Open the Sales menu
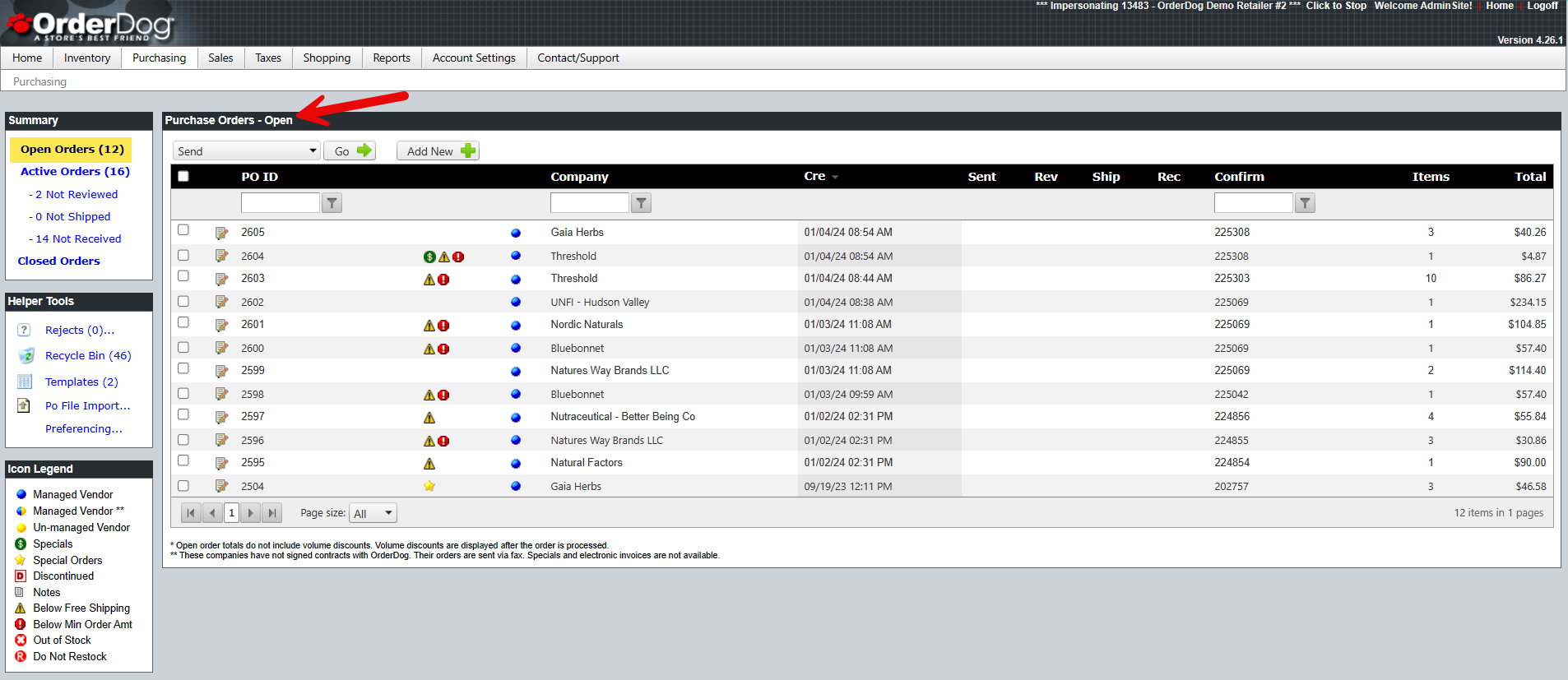Screen dimensions: 1568x680 tap(220, 58)
